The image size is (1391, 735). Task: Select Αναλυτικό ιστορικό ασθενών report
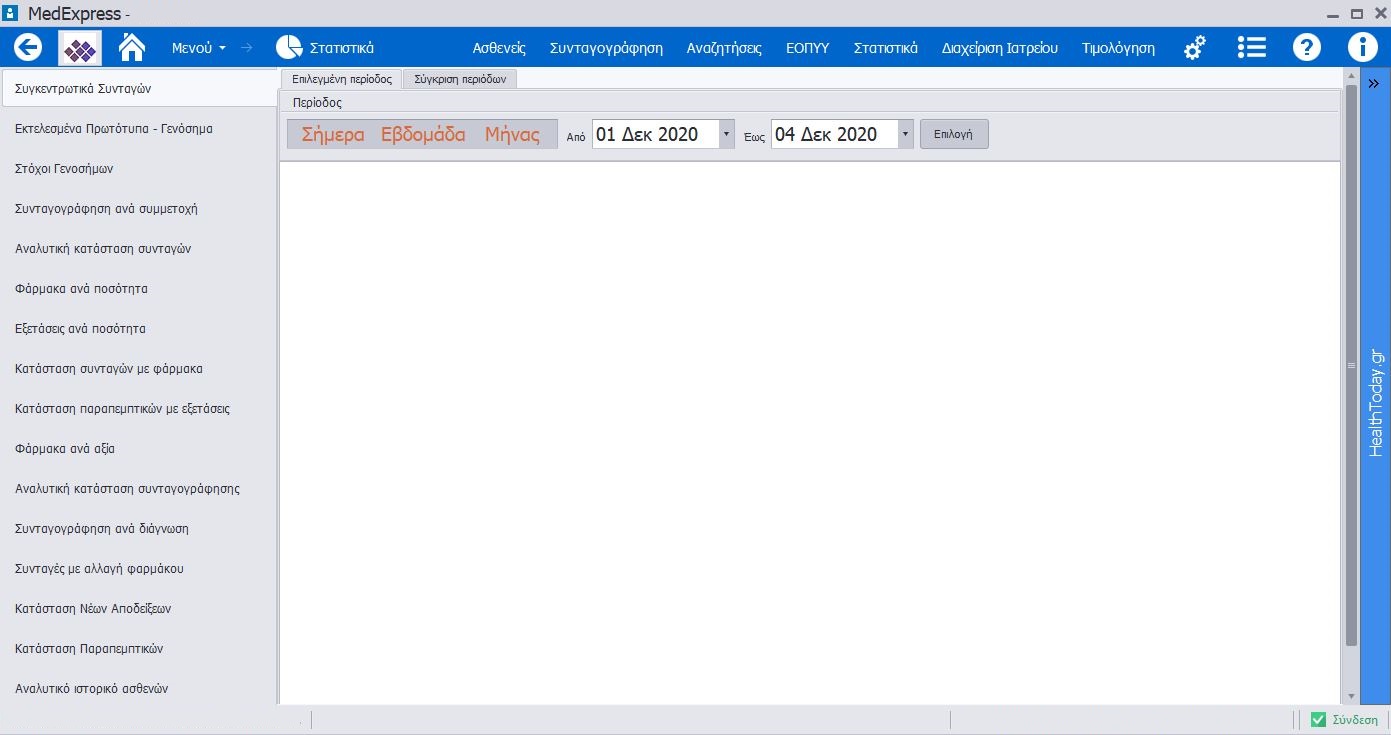(138, 688)
